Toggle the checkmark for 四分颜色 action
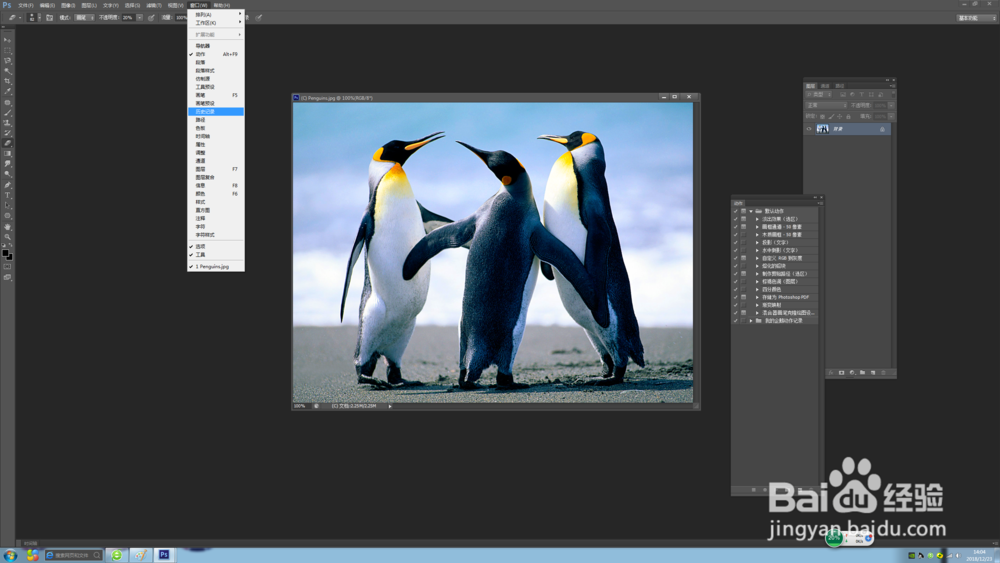The height and width of the screenshot is (563, 1000). click(735, 289)
